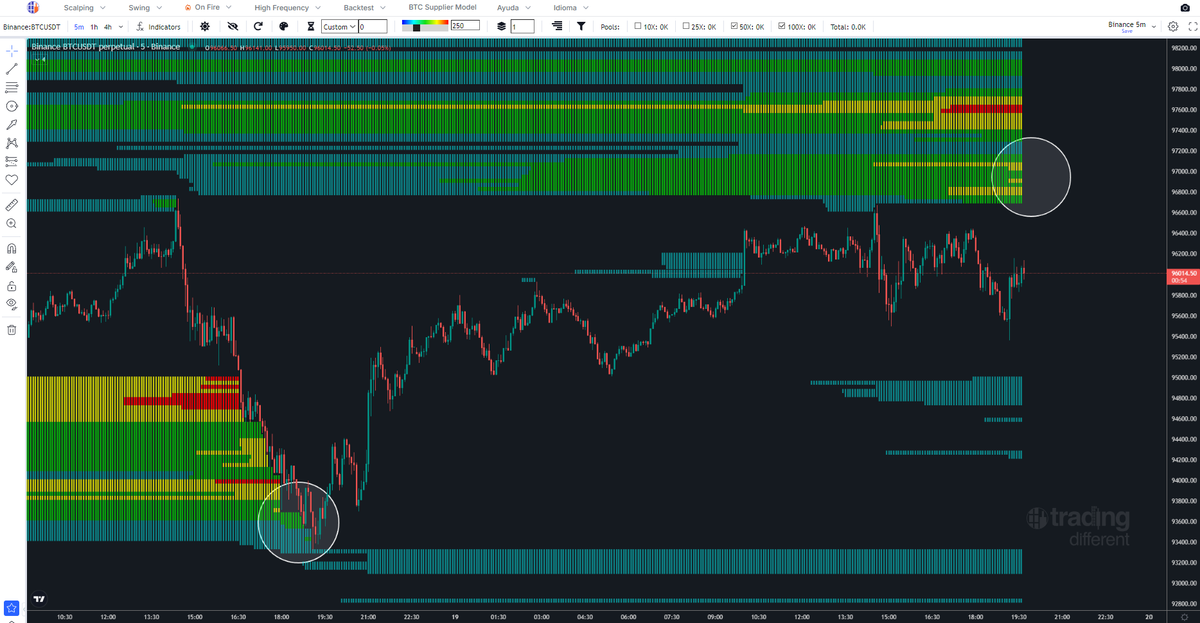Image resolution: width=1200 pixels, height=623 pixels.
Task: Enable the 10X pool checkbox
Action: point(638,26)
